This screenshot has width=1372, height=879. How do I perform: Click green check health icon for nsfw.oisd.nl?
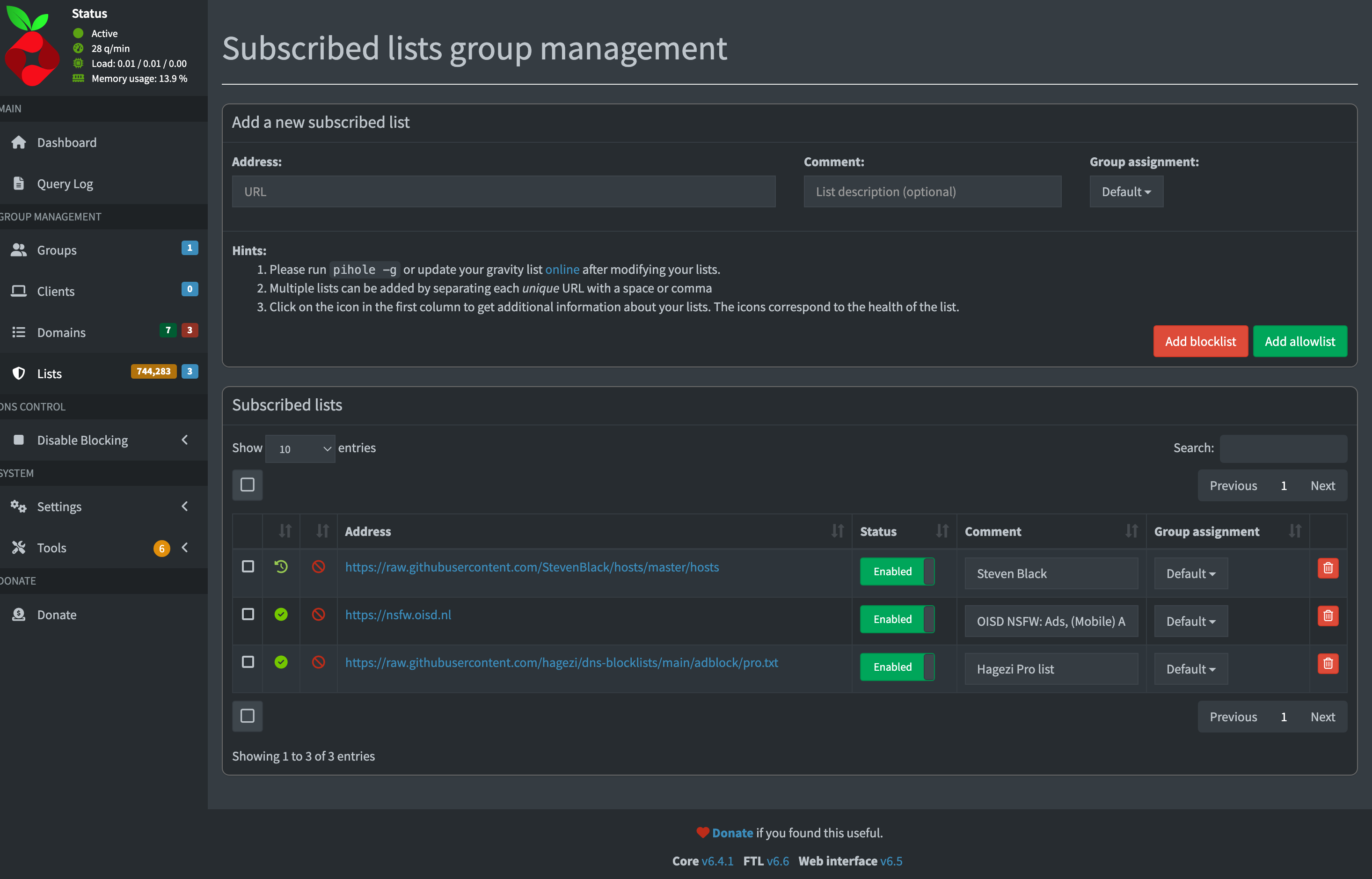[x=281, y=615]
